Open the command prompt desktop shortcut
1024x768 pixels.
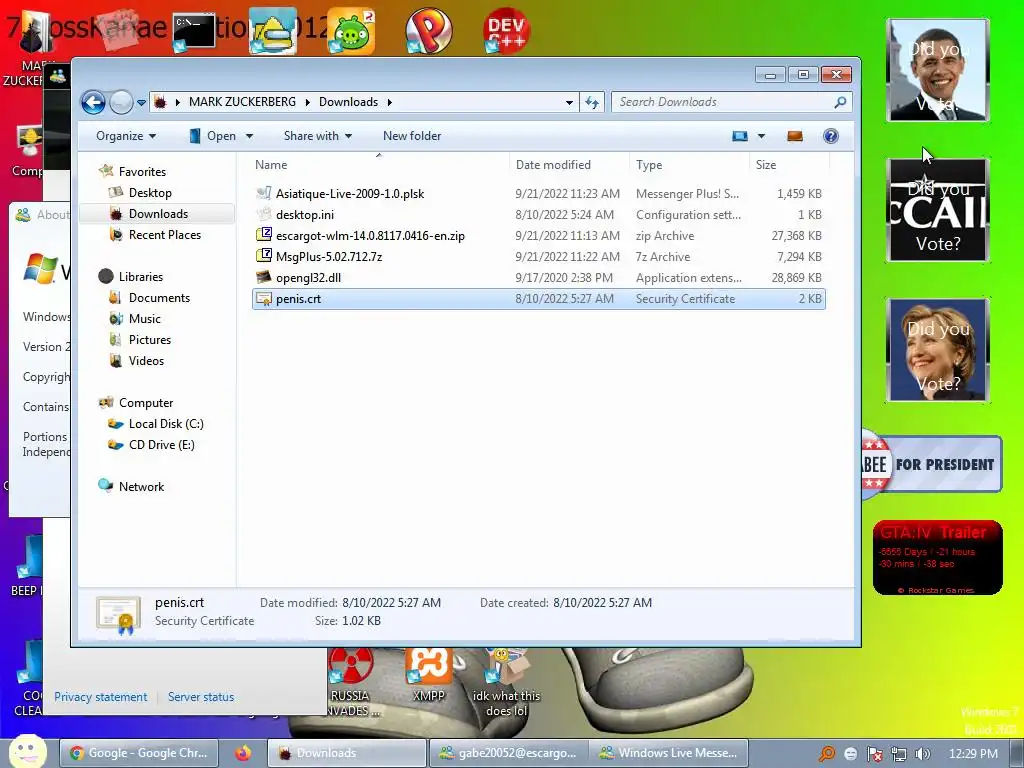[x=194, y=31]
